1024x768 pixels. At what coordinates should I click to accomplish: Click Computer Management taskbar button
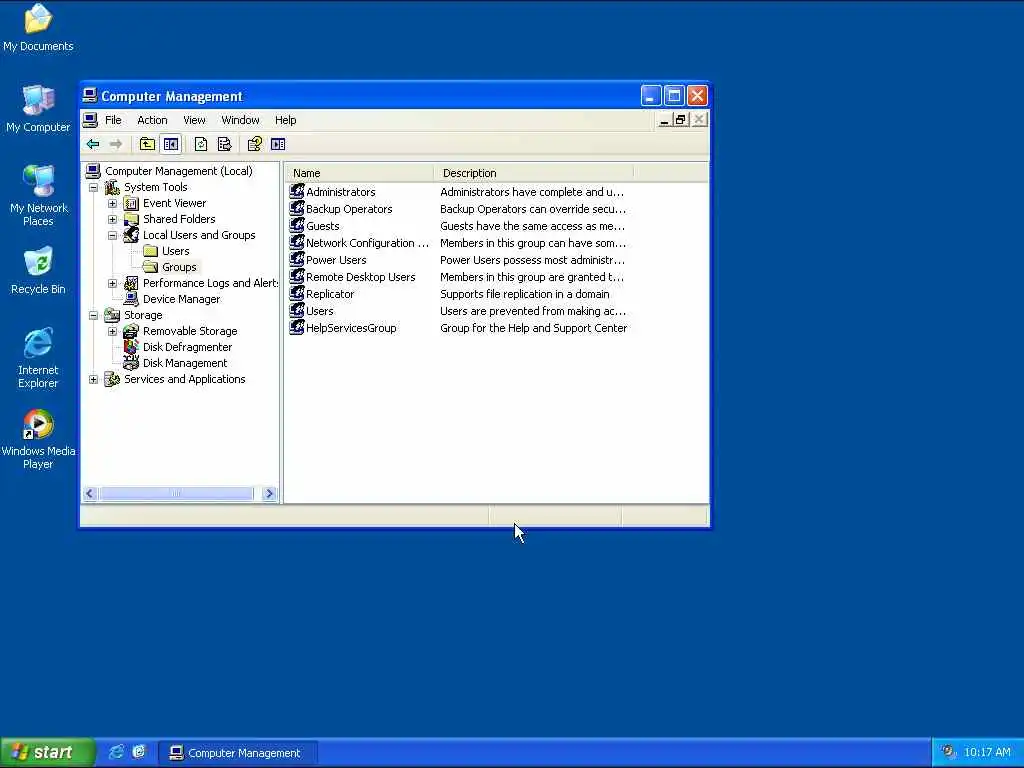pyautogui.click(x=238, y=753)
